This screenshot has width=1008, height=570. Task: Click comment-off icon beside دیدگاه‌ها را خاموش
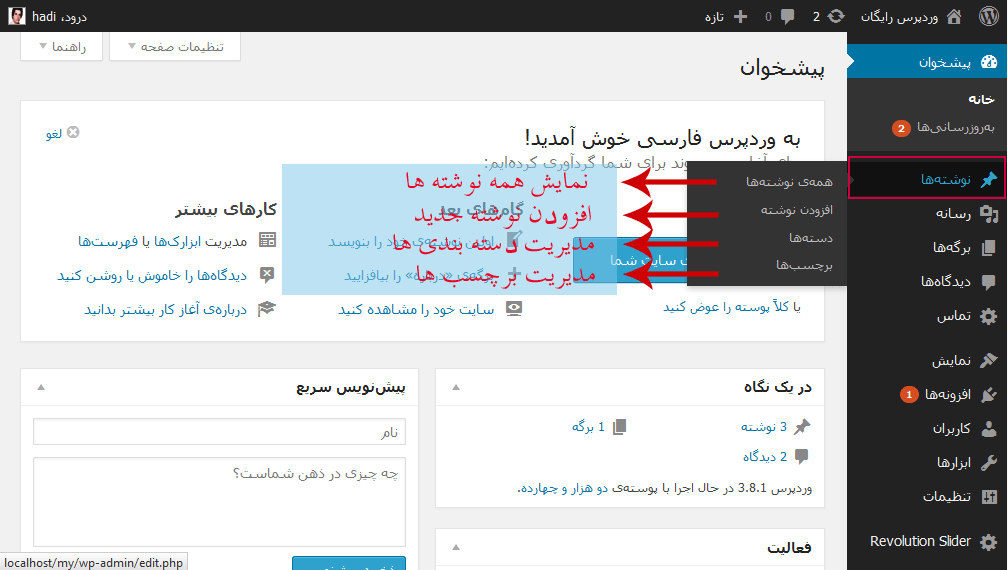(267, 275)
